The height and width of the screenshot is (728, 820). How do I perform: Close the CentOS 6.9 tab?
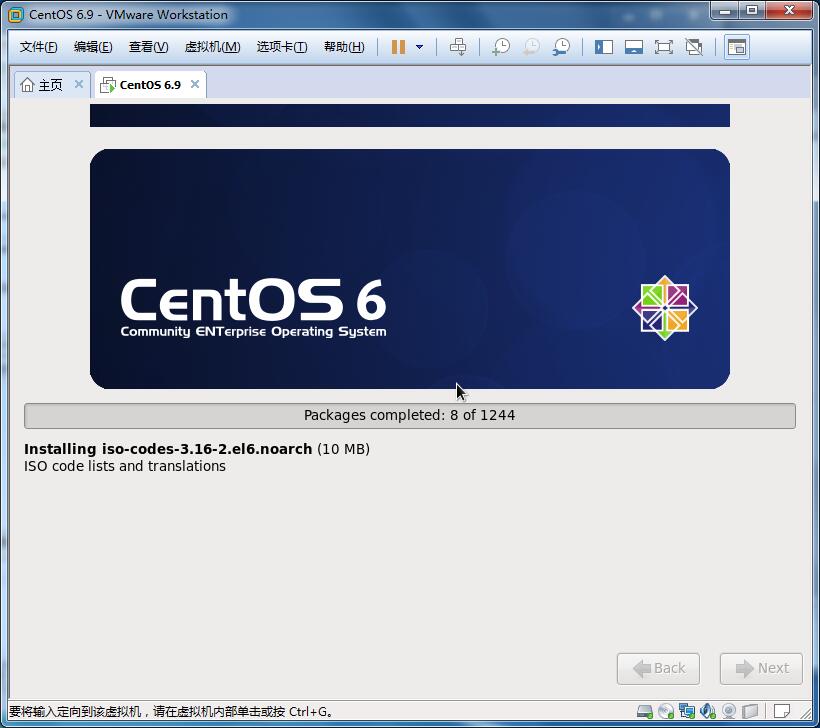[195, 84]
